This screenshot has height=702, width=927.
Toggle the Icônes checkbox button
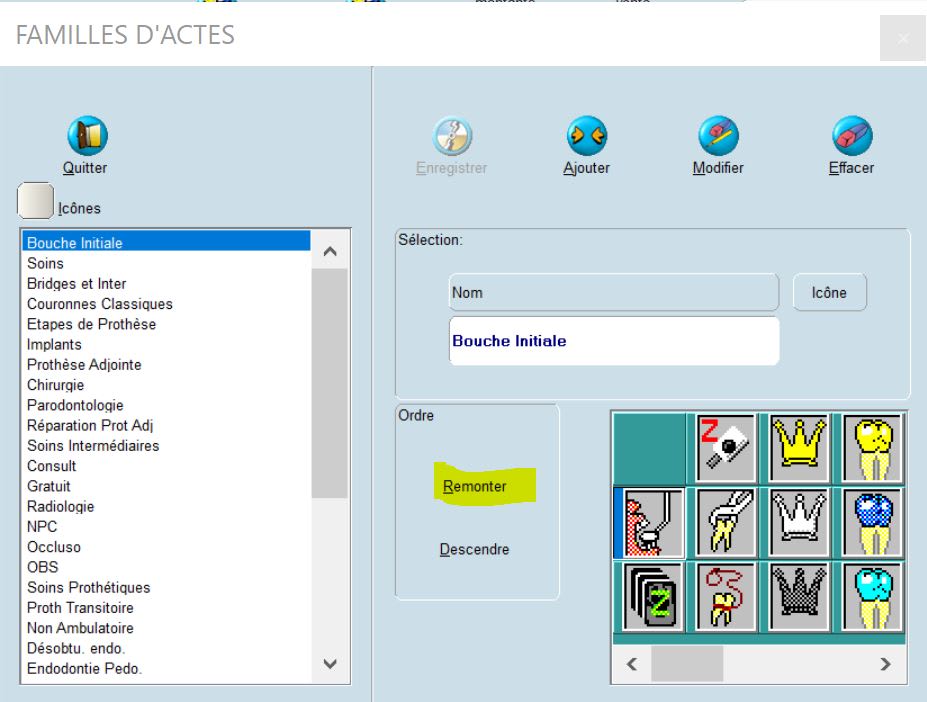point(37,201)
